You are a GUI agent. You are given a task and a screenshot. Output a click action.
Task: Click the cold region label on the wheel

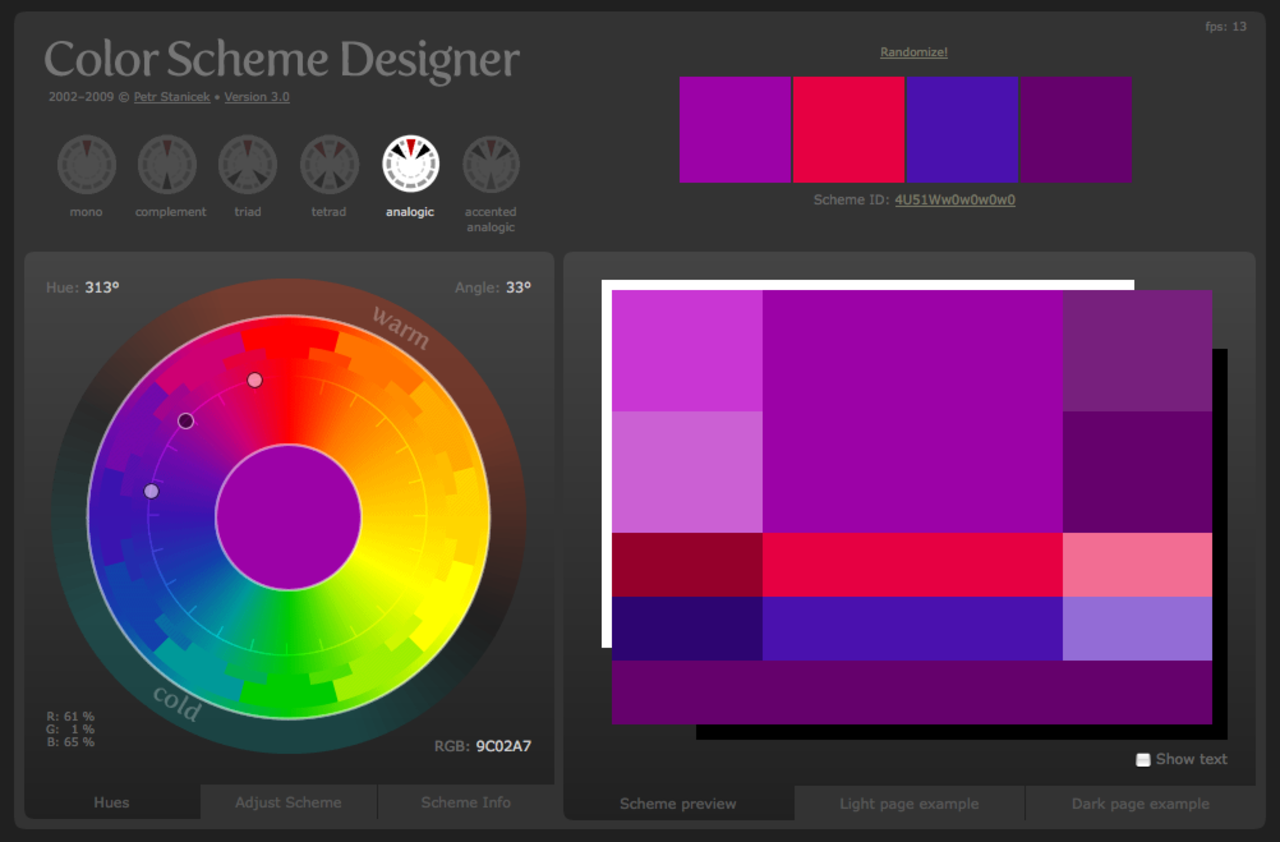point(176,706)
